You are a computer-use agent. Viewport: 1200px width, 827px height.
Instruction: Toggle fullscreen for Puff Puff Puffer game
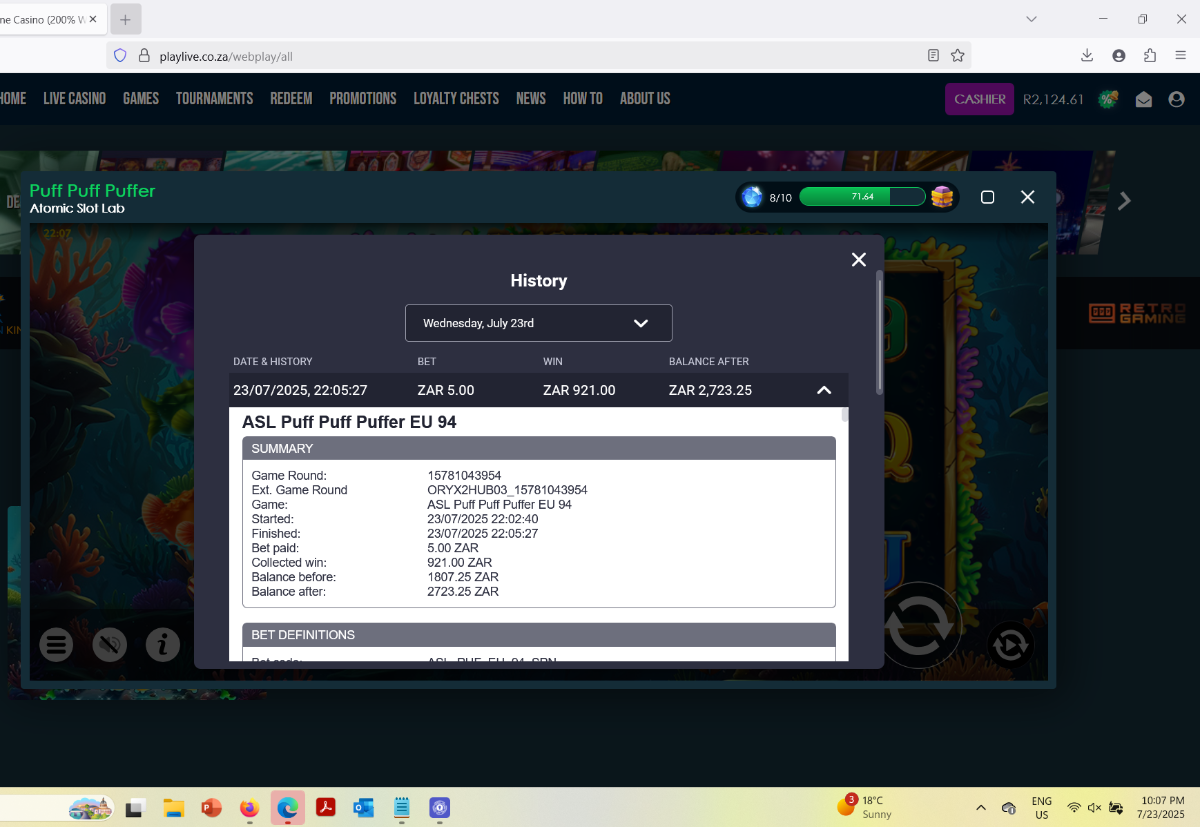tap(988, 197)
